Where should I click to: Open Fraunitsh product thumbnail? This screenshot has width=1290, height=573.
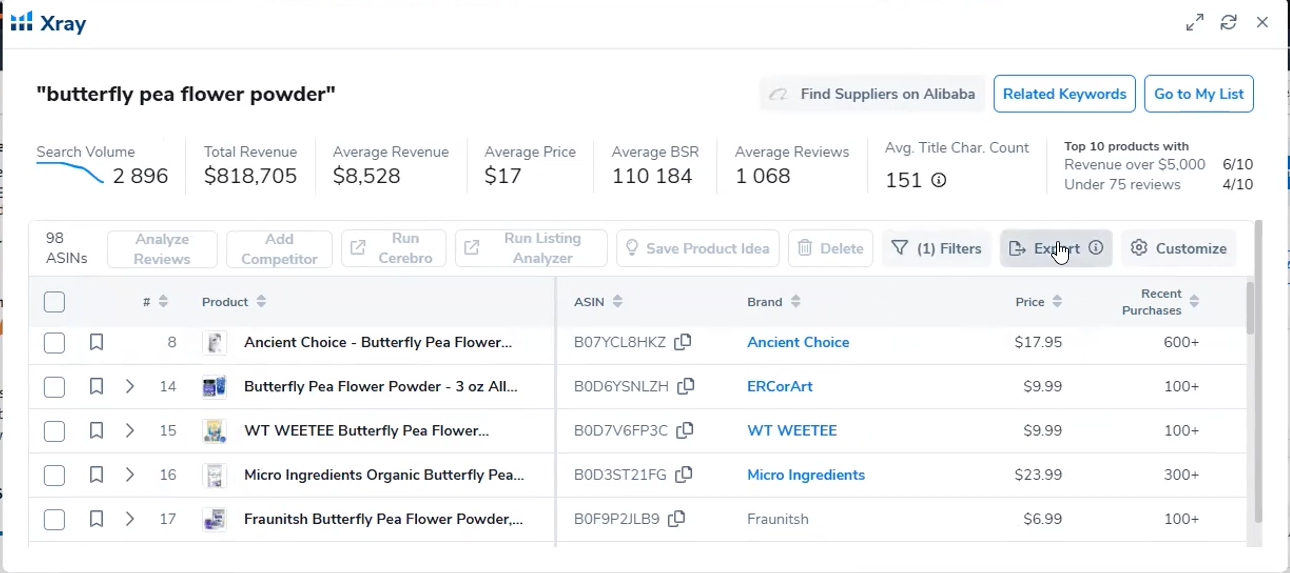coord(214,519)
